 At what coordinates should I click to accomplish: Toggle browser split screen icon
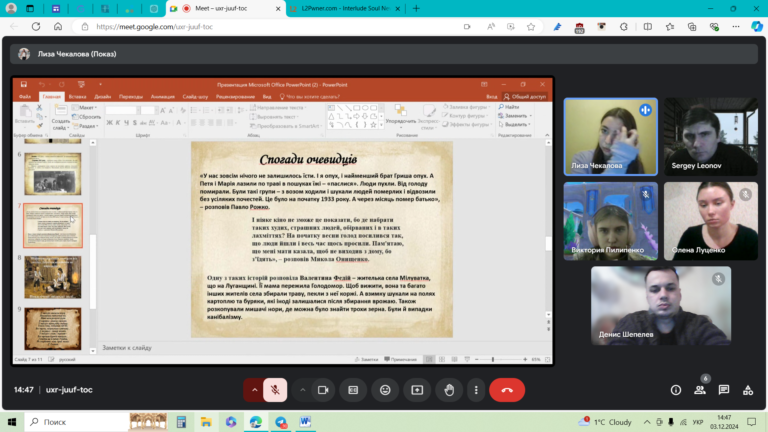648,26
